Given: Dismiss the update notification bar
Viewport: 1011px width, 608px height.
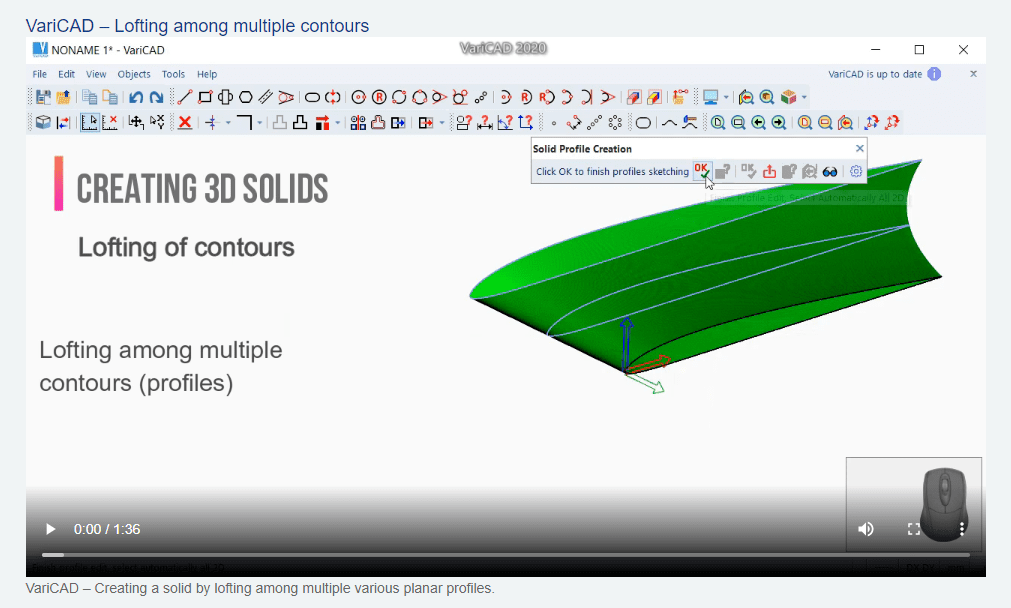Looking at the screenshot, I should click(974, 74).
